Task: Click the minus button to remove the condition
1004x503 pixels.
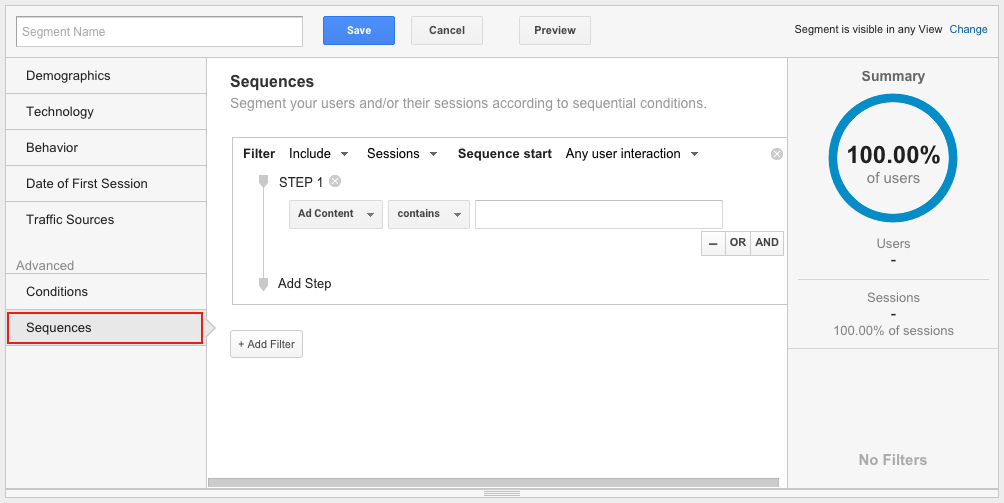Action: coord(713,243)
